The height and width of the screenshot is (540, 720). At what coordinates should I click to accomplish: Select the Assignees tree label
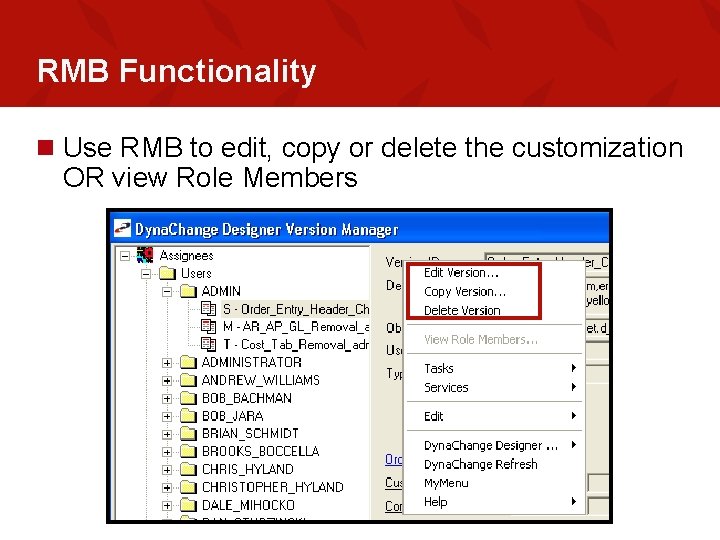tap(186, 256)
